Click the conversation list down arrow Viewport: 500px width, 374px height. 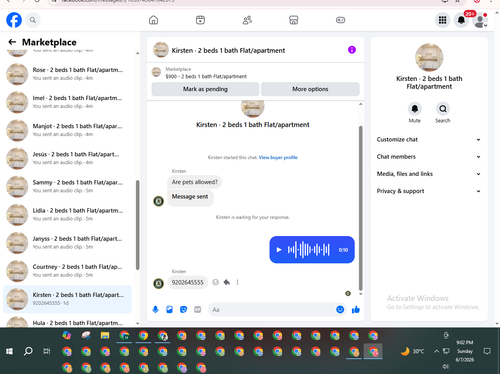[x=137, y=323]
